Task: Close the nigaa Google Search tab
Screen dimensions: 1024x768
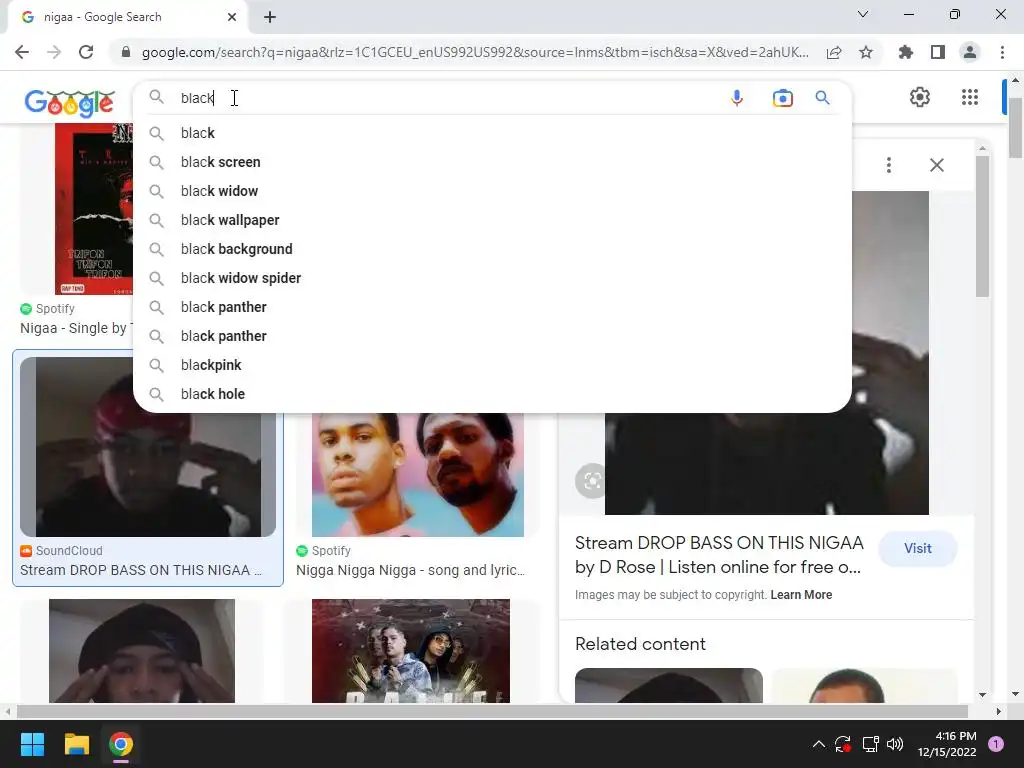Action: click(x=232, y=17)
